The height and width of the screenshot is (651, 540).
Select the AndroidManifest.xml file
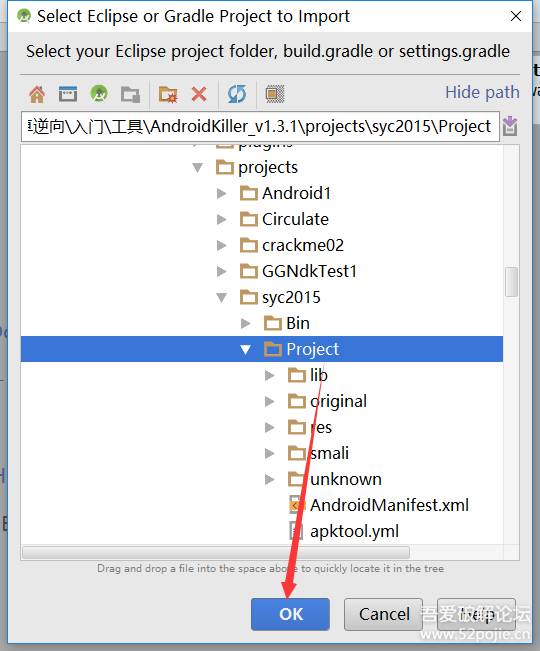coord(379,505)
